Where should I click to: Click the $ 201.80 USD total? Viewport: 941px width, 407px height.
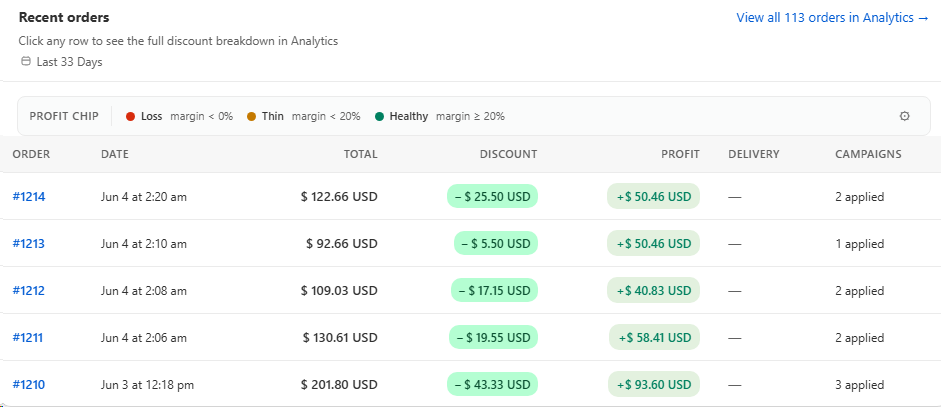point(339,384)
